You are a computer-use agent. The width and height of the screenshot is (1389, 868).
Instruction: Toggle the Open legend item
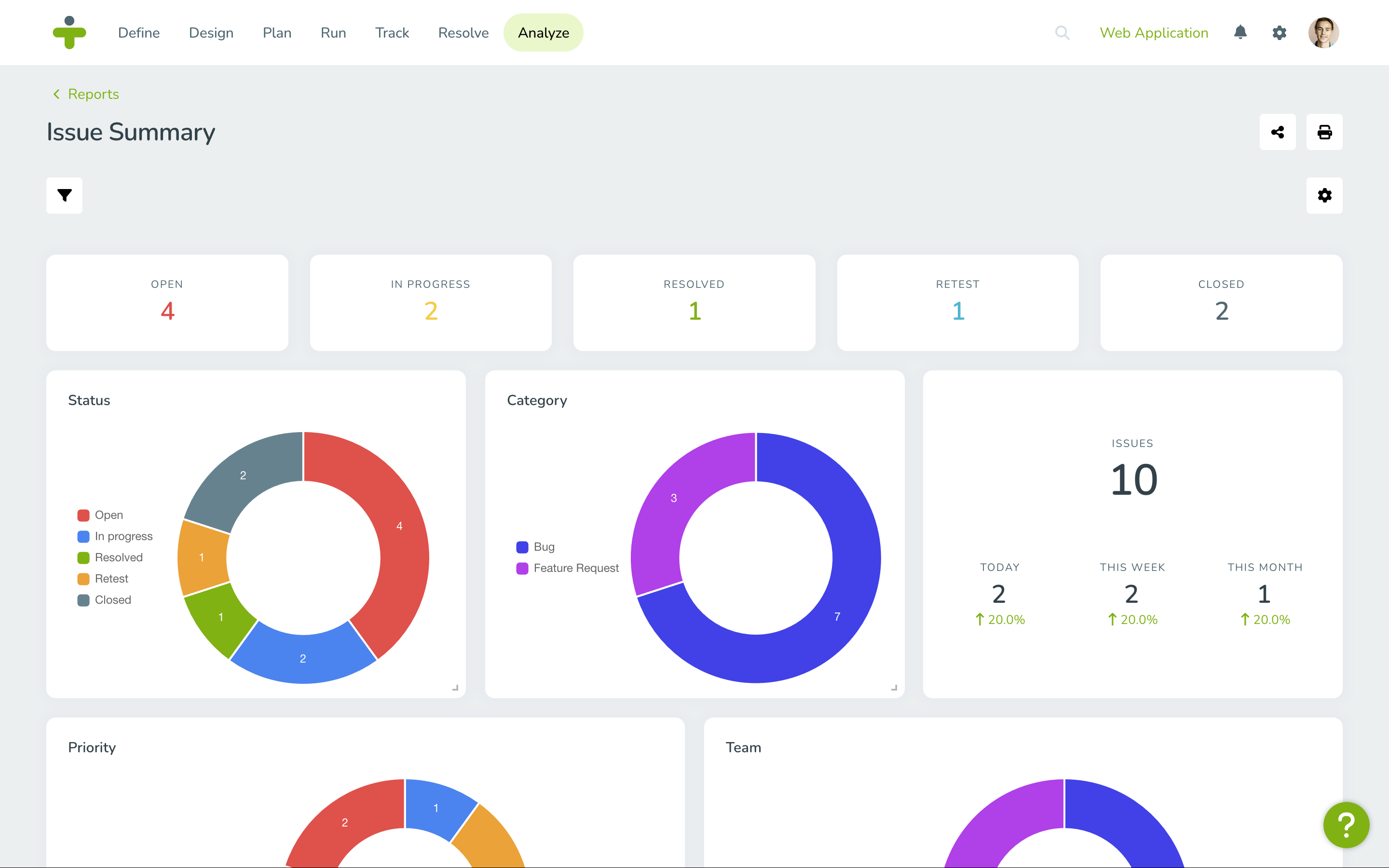point(100,515)
